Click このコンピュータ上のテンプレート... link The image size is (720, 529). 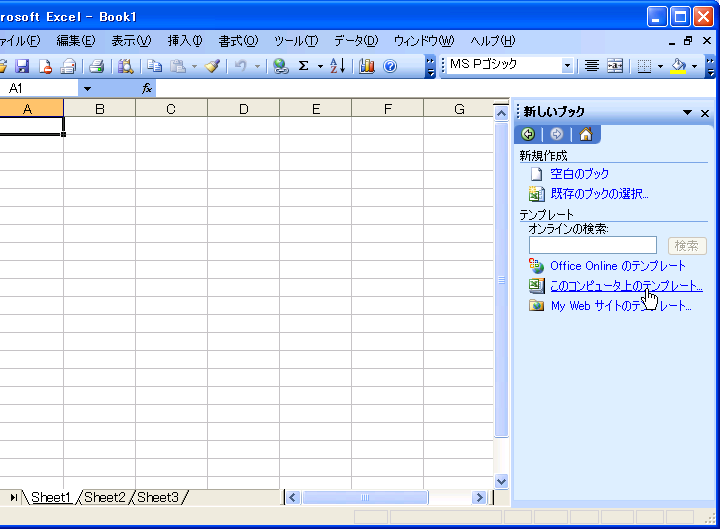pos(626,286)
